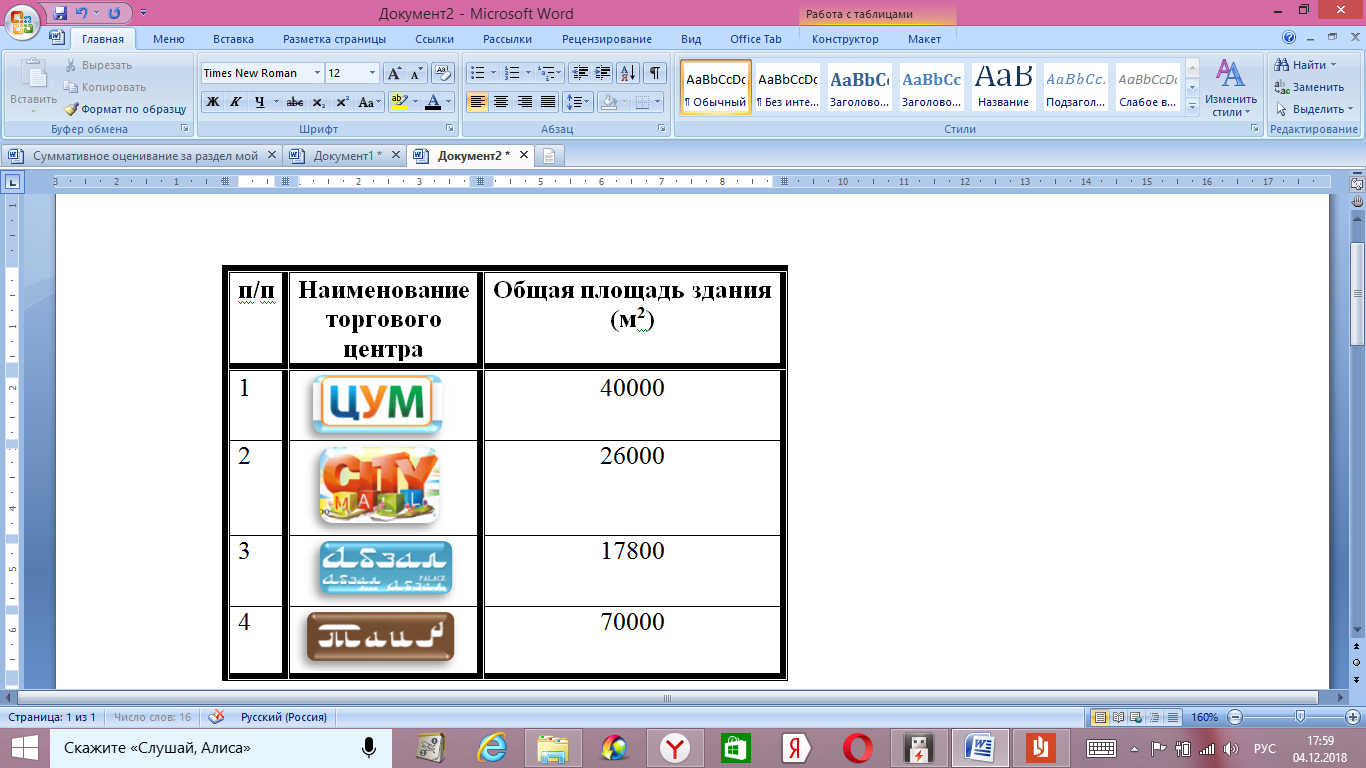Apply superscript formatting

(342, 102)
